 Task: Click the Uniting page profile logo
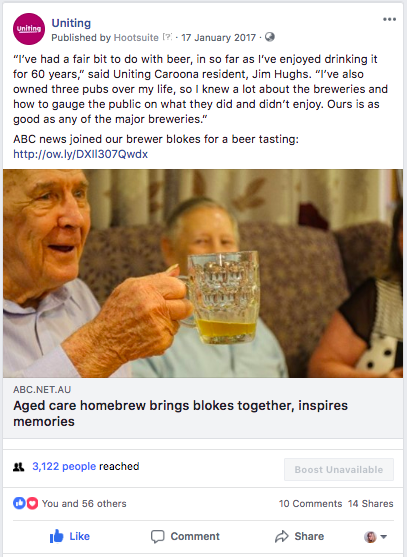point(29,29)
